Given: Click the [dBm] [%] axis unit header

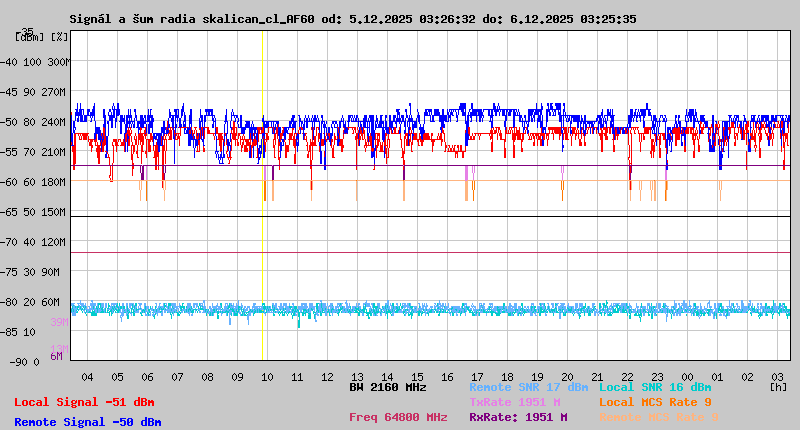Looking at the screenshot, I should point(42,36).
